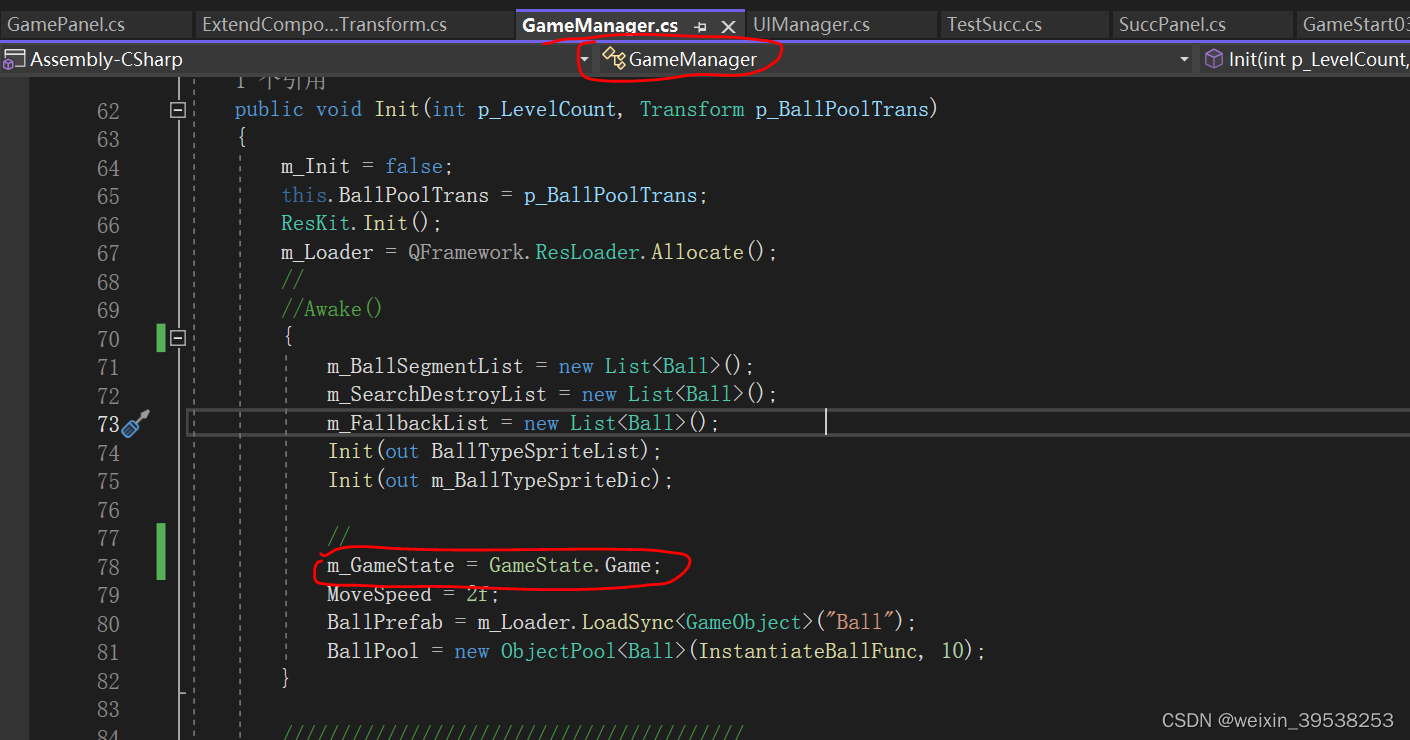Open the Init member dropdown
Screen dimensions: 1410x740
click(1306, 59)
